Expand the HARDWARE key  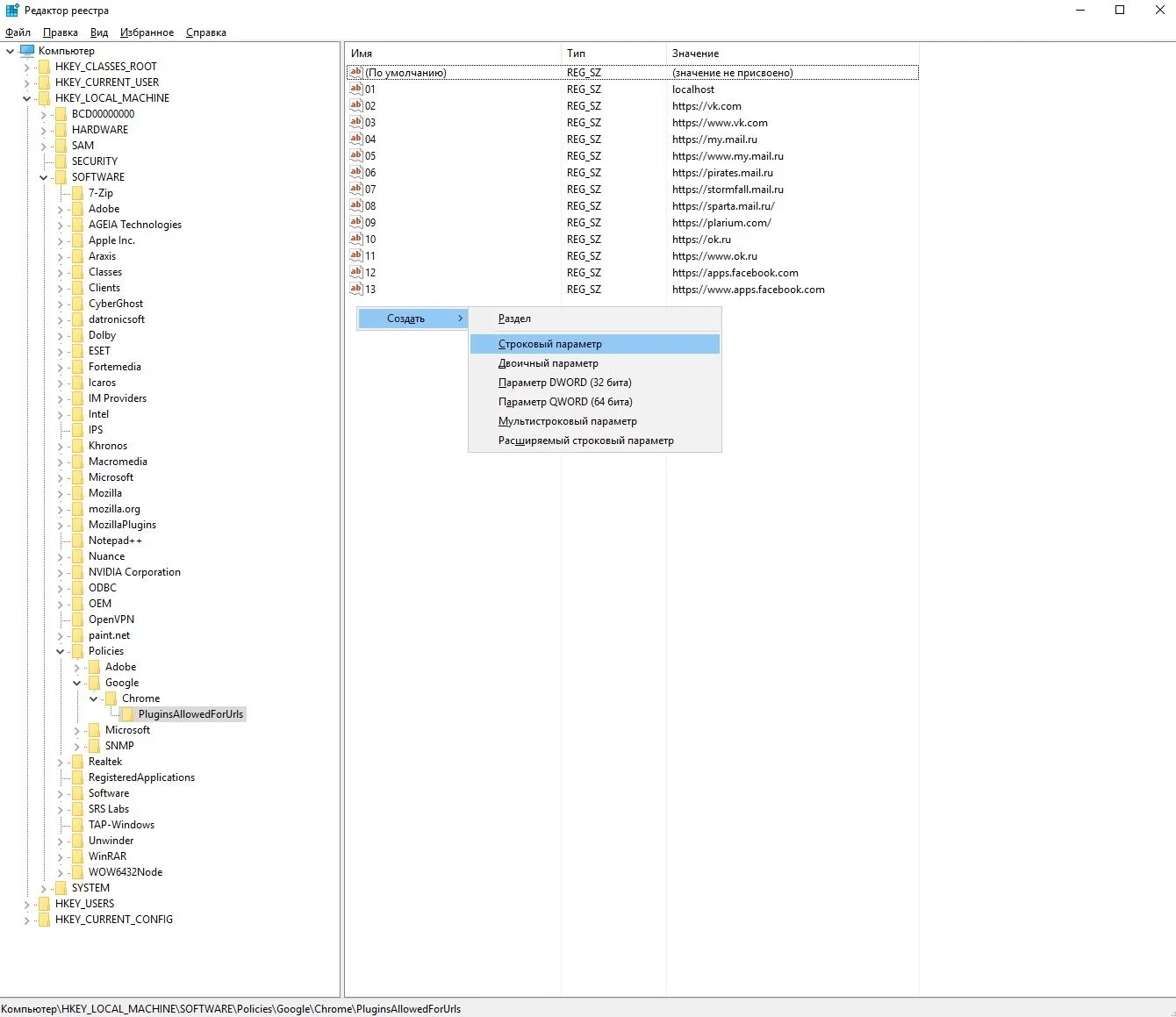click(x=43, y=130)
